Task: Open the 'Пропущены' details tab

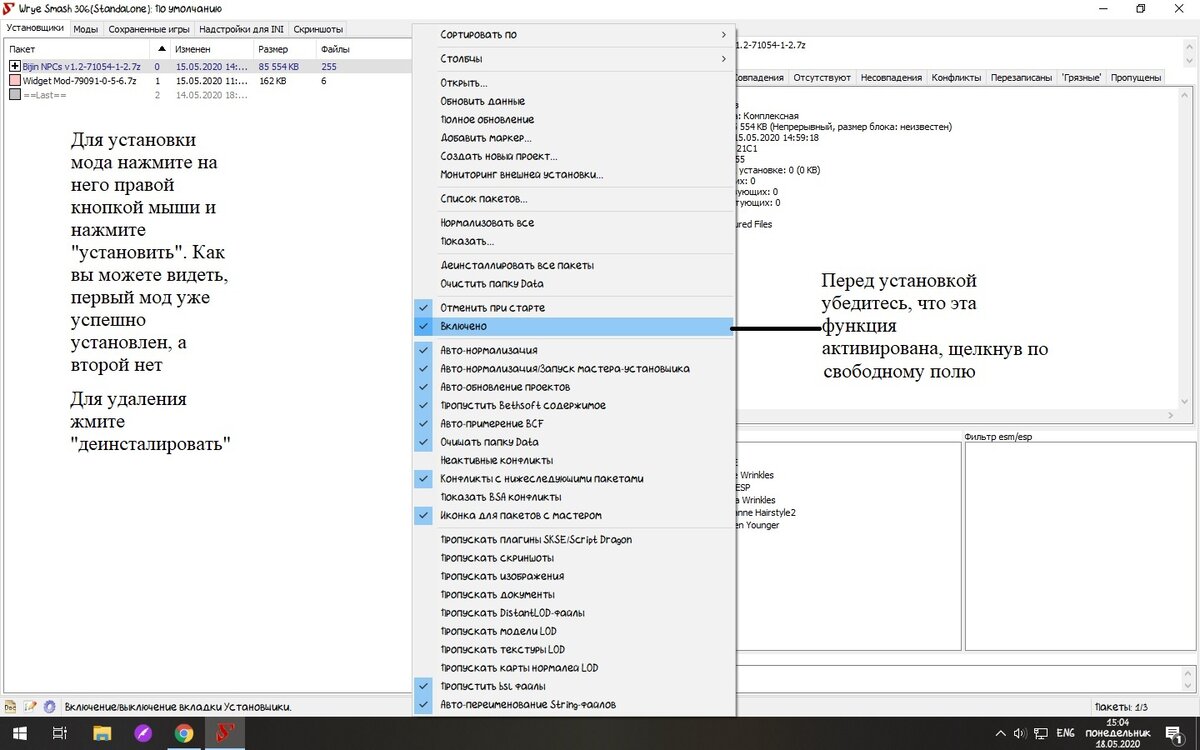Action: pyautogui.click(x=1136, y=77)
